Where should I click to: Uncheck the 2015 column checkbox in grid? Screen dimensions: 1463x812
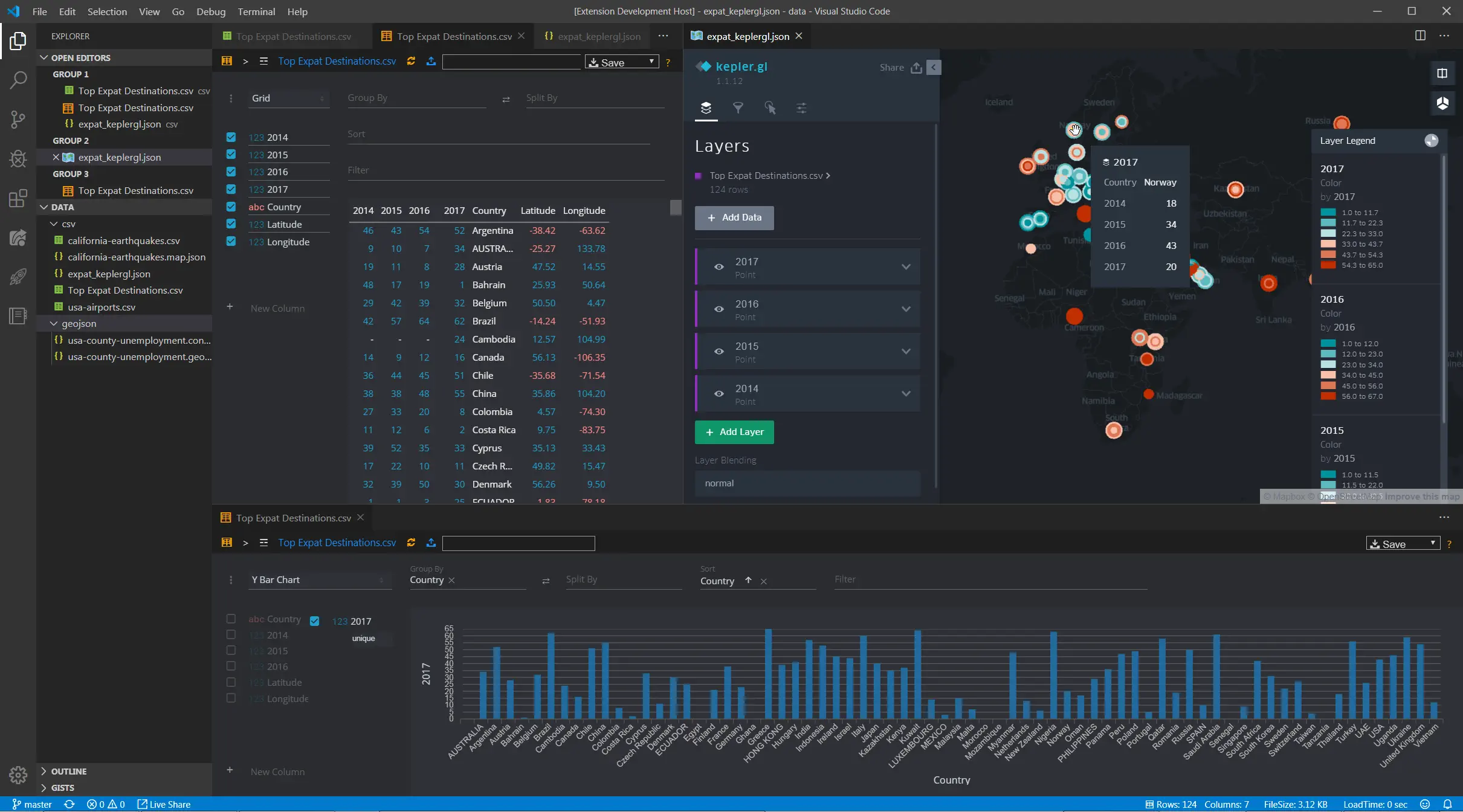(231, 155)
